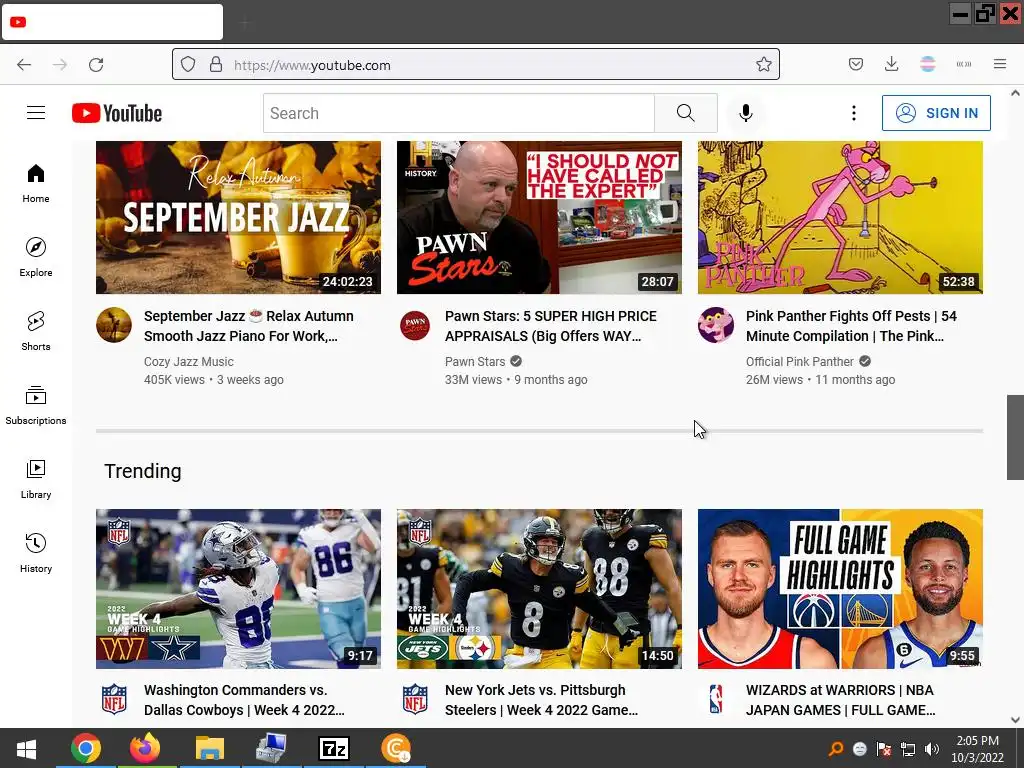
Task: Click the Firefox taskbar icon
Action: point(145,748)
